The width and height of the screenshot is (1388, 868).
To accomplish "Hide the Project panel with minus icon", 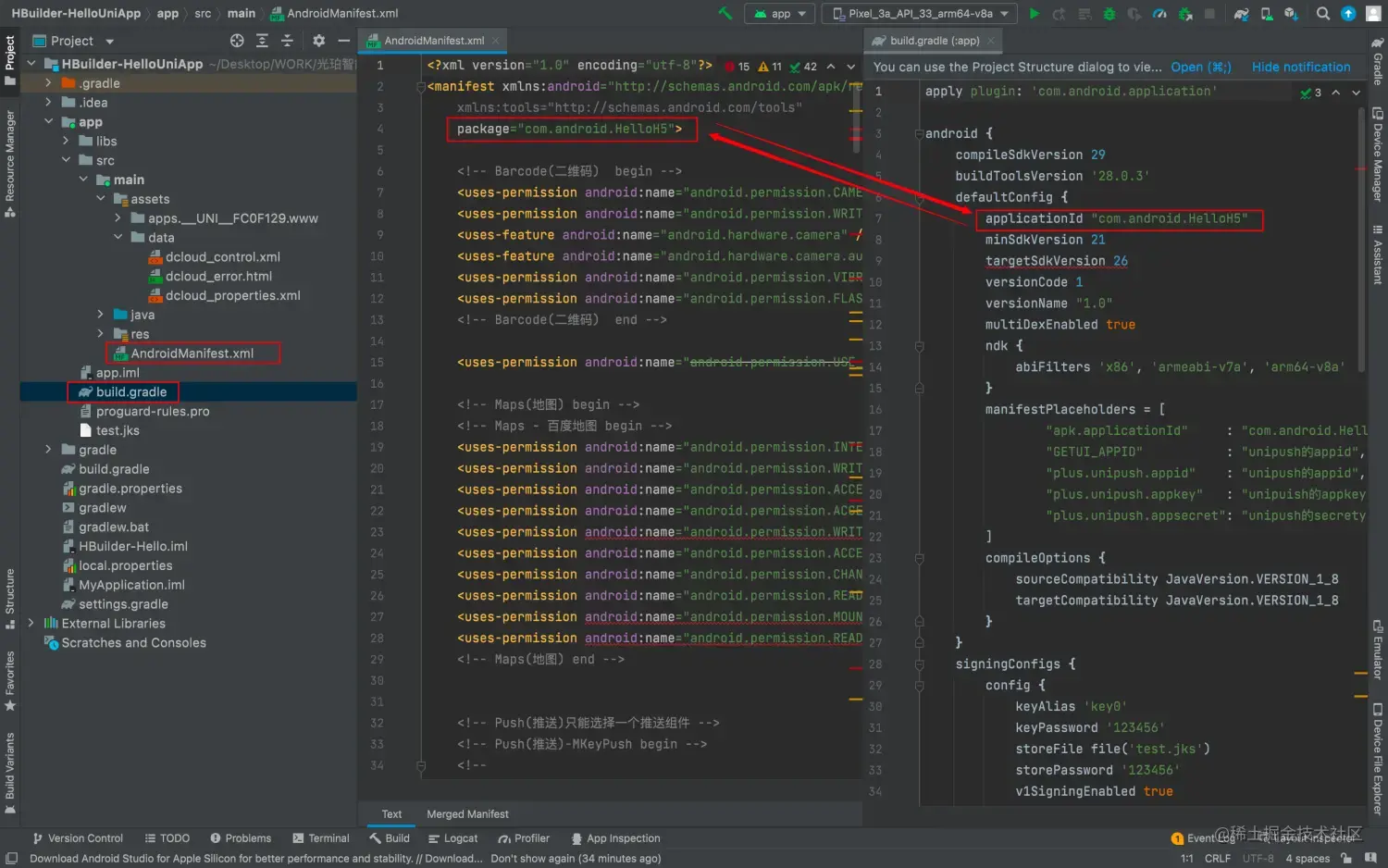I will pyautogui.click(x=343, y=41).
